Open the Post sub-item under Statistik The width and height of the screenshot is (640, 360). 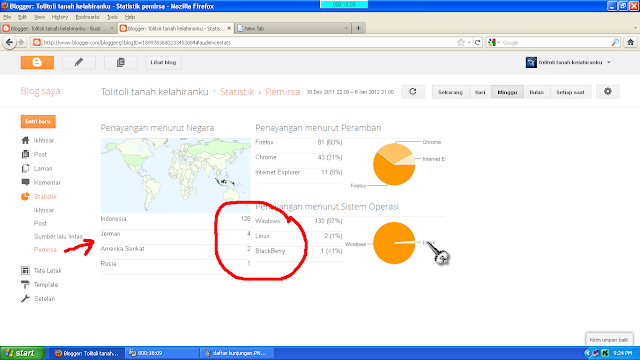tap(40, 223)
